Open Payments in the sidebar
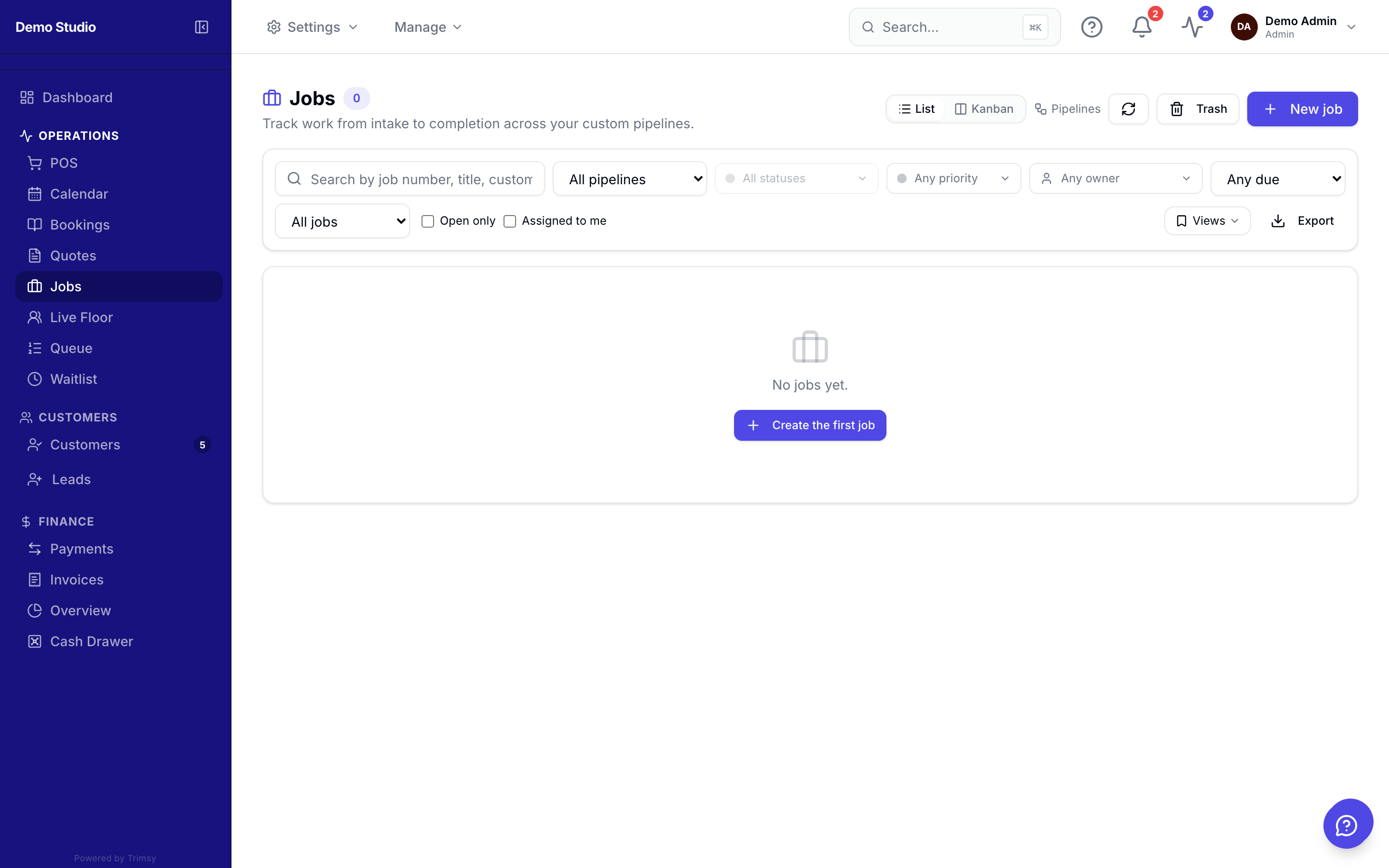Viewport: 1389px width, 868px height. click(118, 549)
